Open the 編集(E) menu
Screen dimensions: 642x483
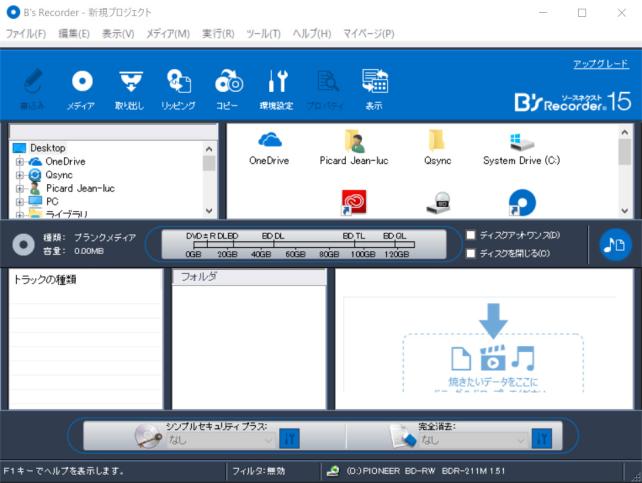click(74, 34)
